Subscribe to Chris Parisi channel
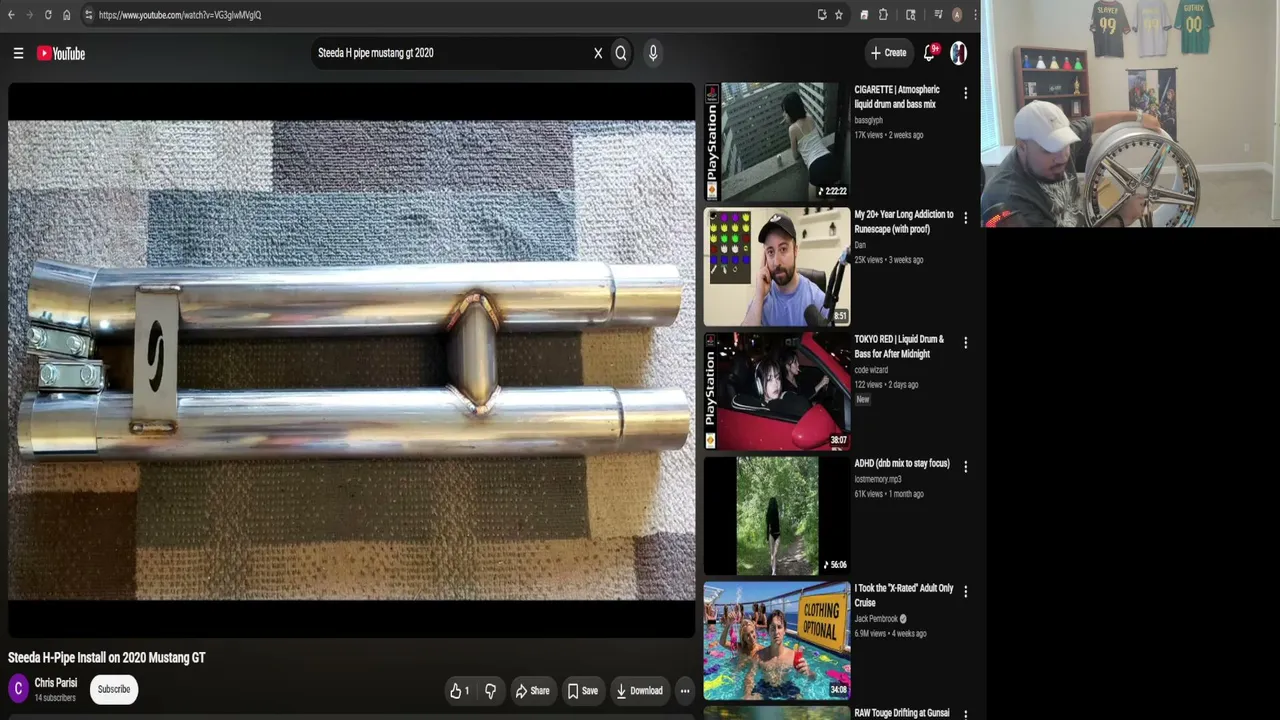 coord(114,689)
